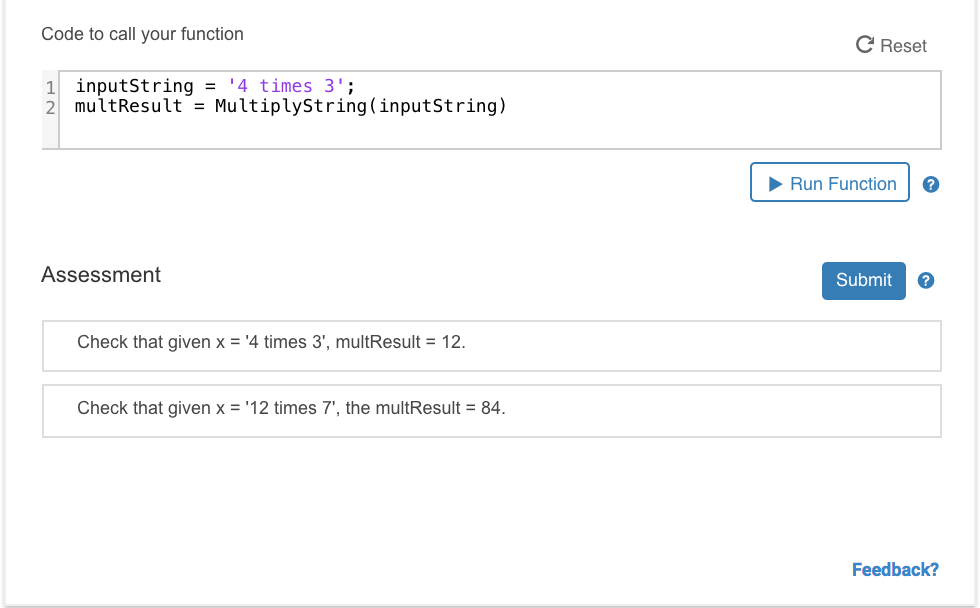Open the Feedback? link
The height and width of the screenshot is (608, 980).
tap(895, 569)
